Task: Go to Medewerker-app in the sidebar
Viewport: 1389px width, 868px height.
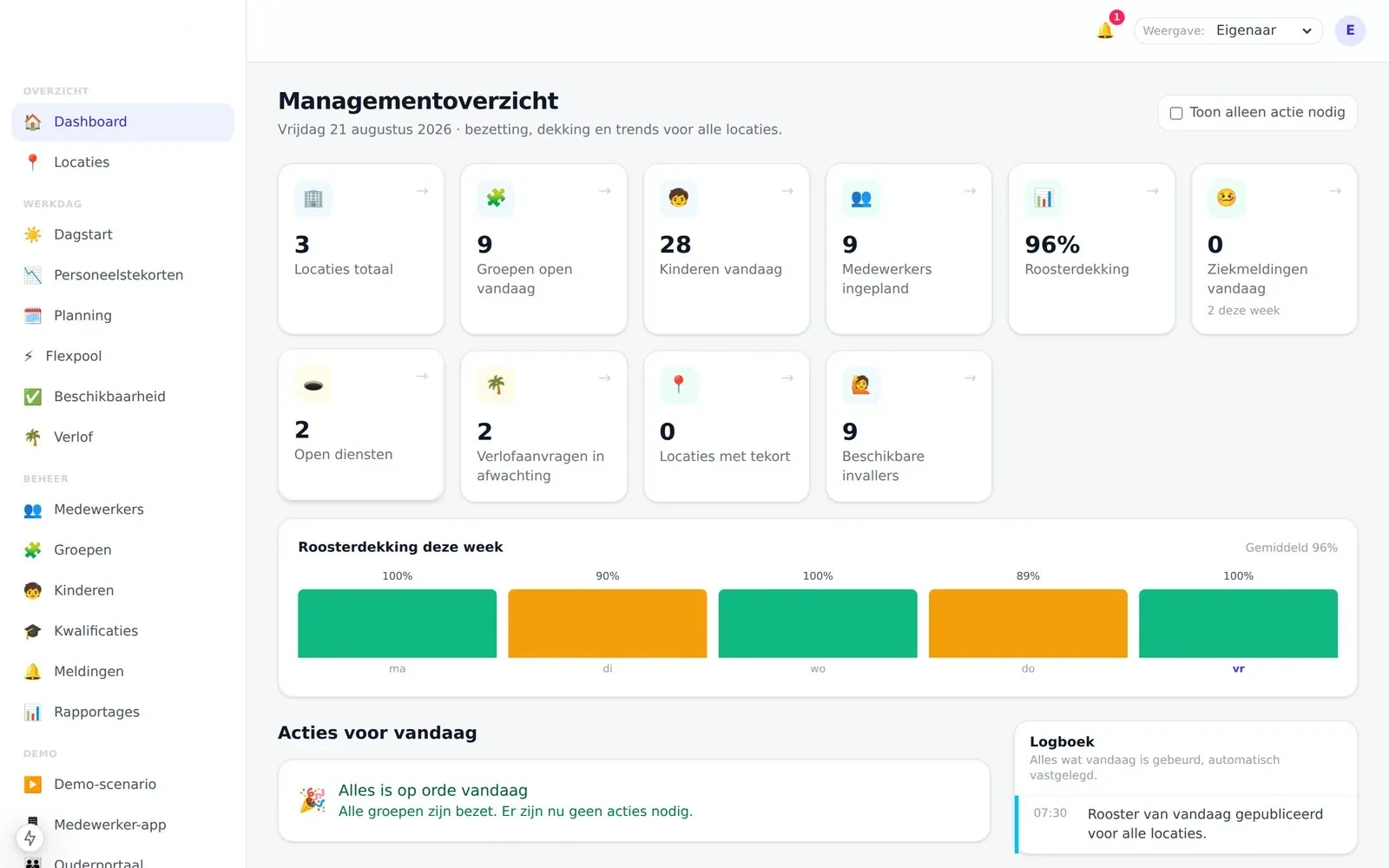Action: coord(122,825)
